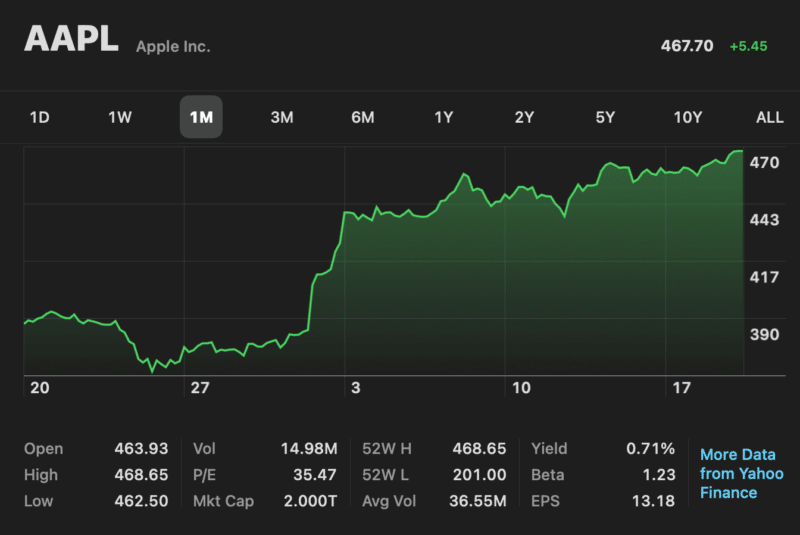Click the date label 27 on x-axis
The image size is (800, 535).
[200, 388]
